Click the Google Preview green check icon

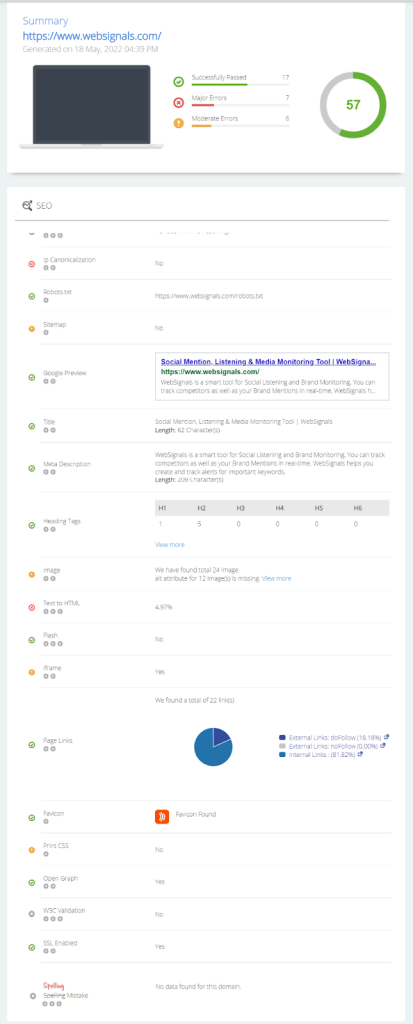pos(31,377)
